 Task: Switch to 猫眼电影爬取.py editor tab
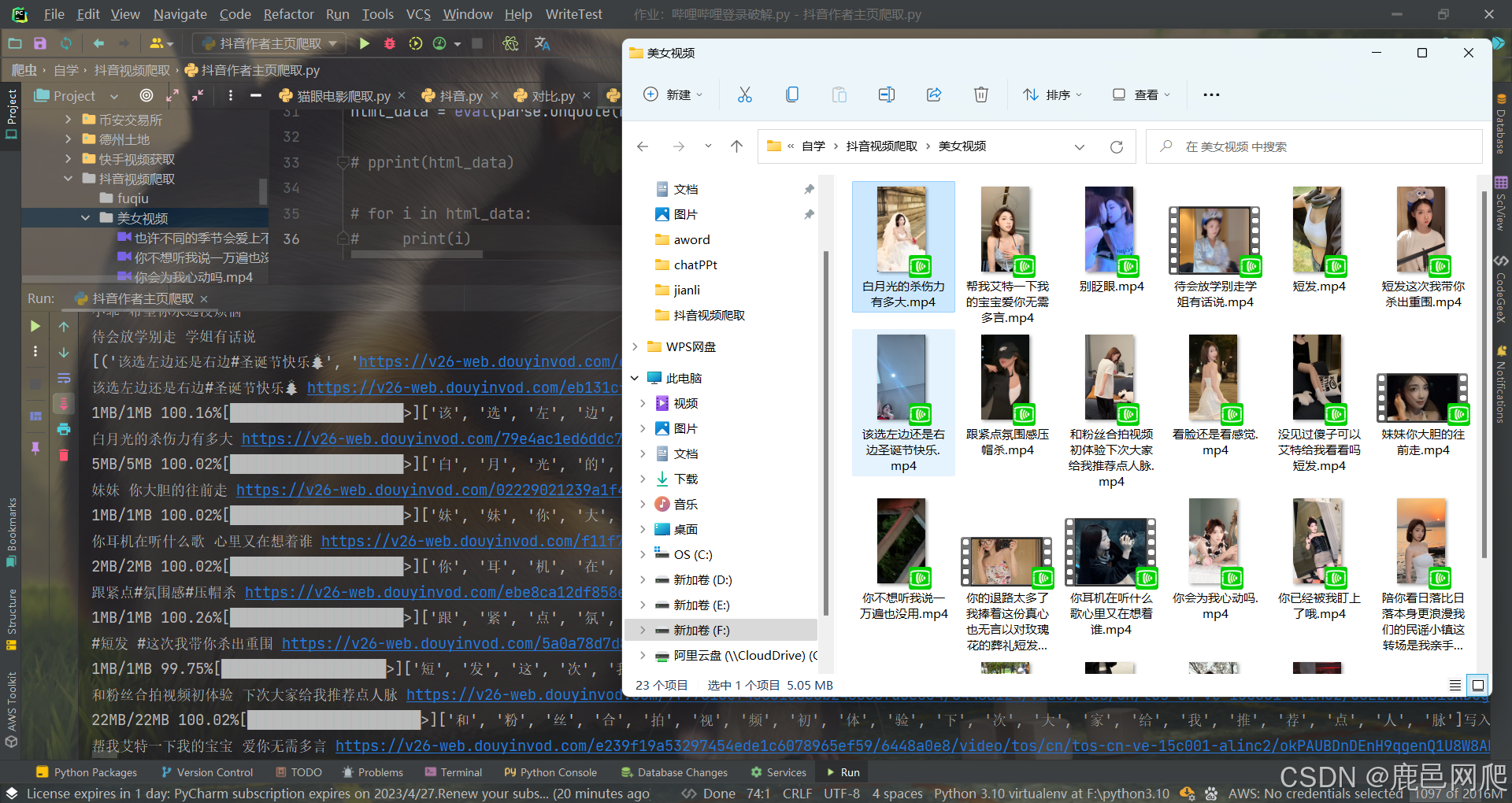343,96
